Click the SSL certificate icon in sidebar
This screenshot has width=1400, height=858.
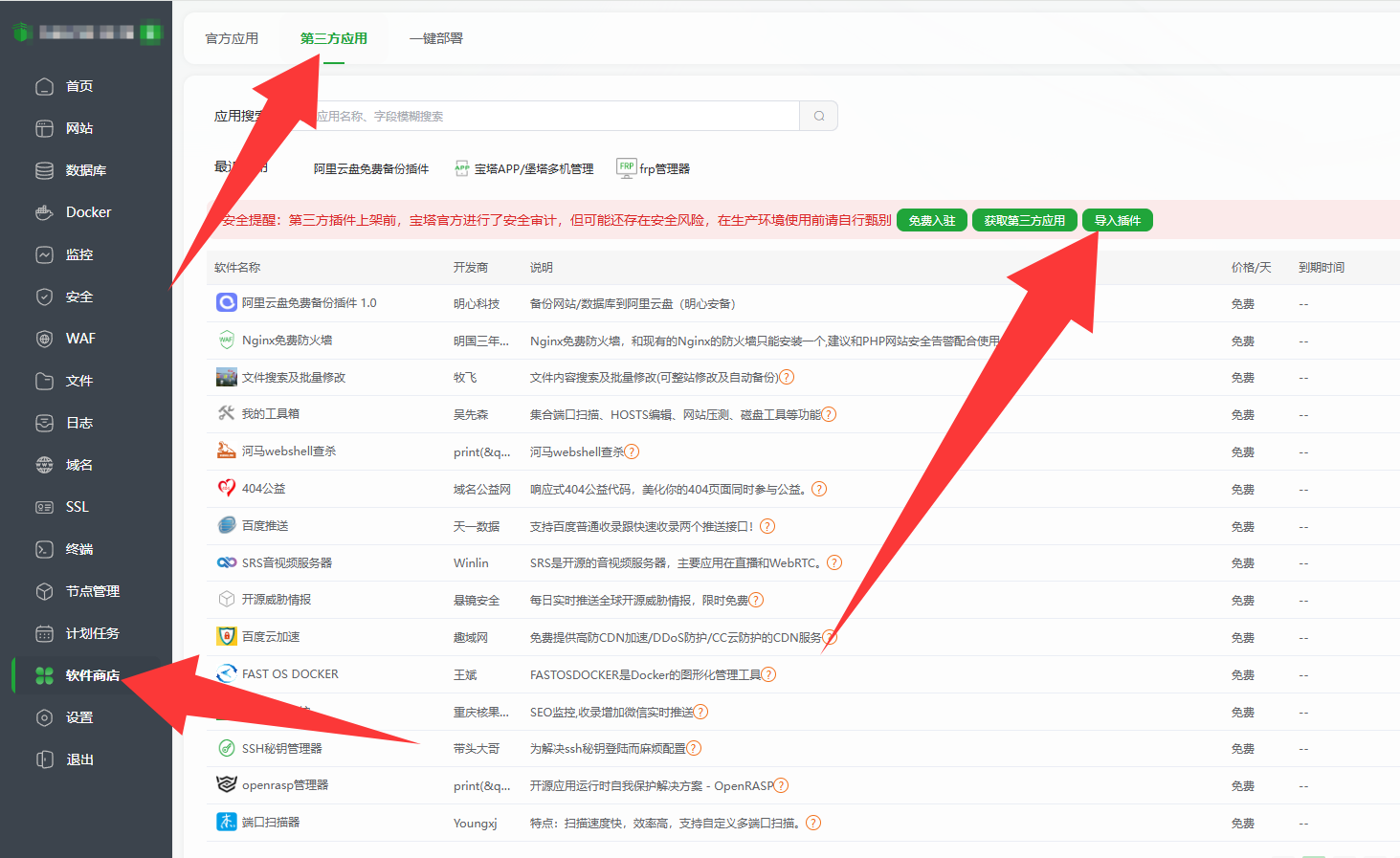[x=44, y=507]
